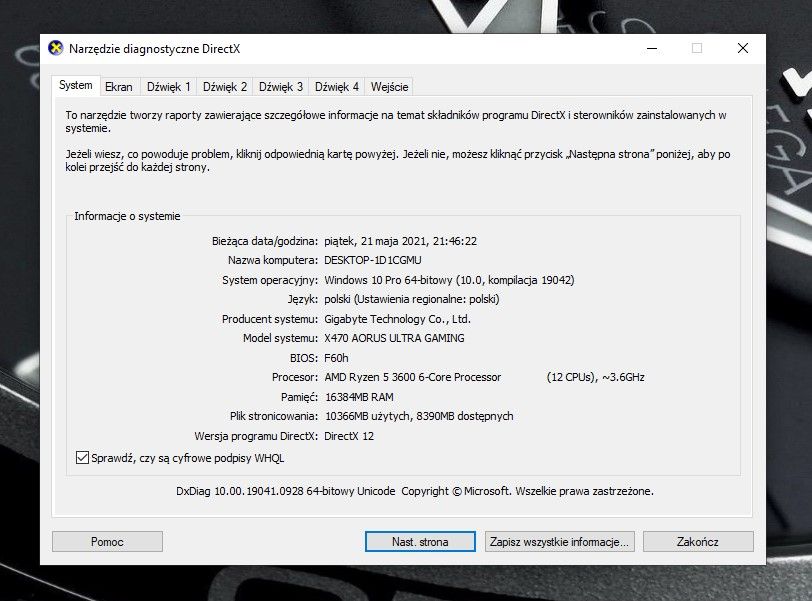This screenshot has width=812, height=601.
Task: Select the Dźwięk 2 tab
Action: point(225,87)
